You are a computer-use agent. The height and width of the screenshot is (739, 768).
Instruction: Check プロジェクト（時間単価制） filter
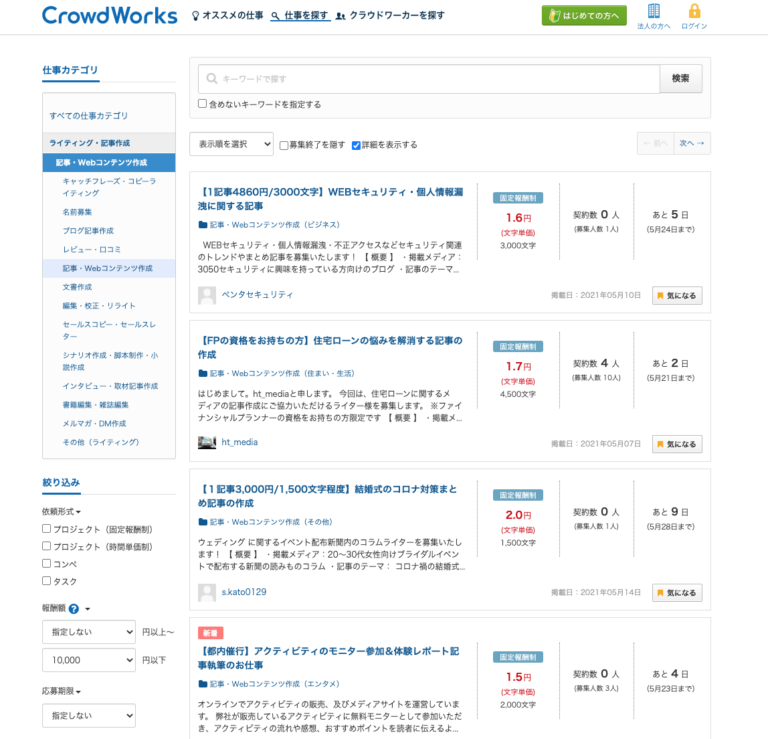click(x=47, y=546)
